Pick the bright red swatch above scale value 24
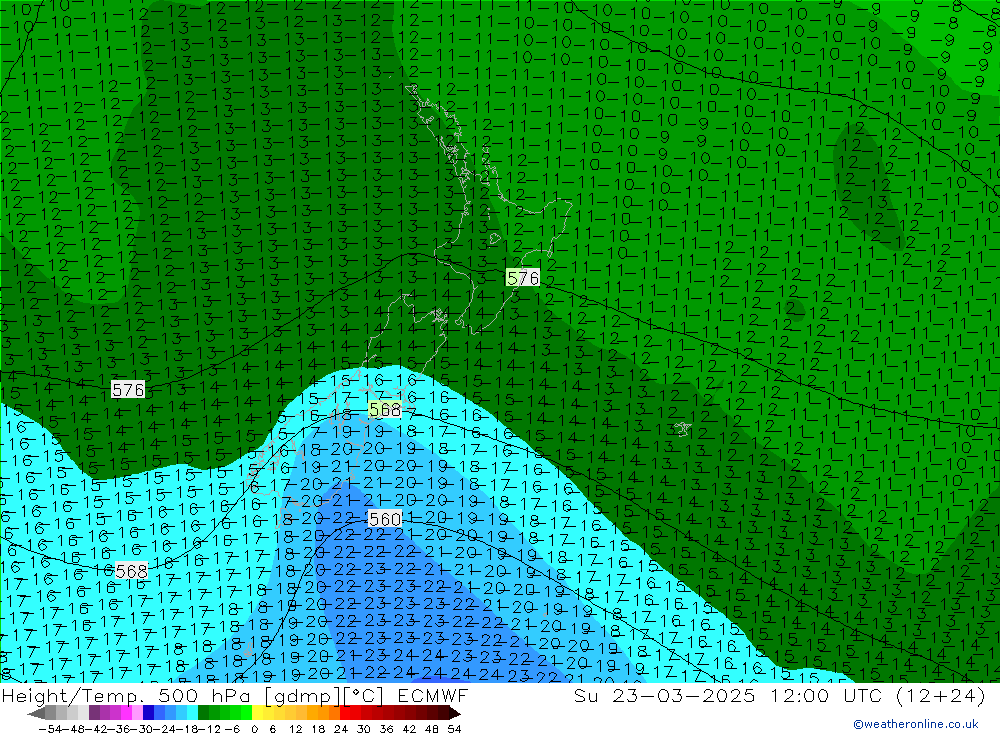 pyautogui.click(x=345, y=713)
